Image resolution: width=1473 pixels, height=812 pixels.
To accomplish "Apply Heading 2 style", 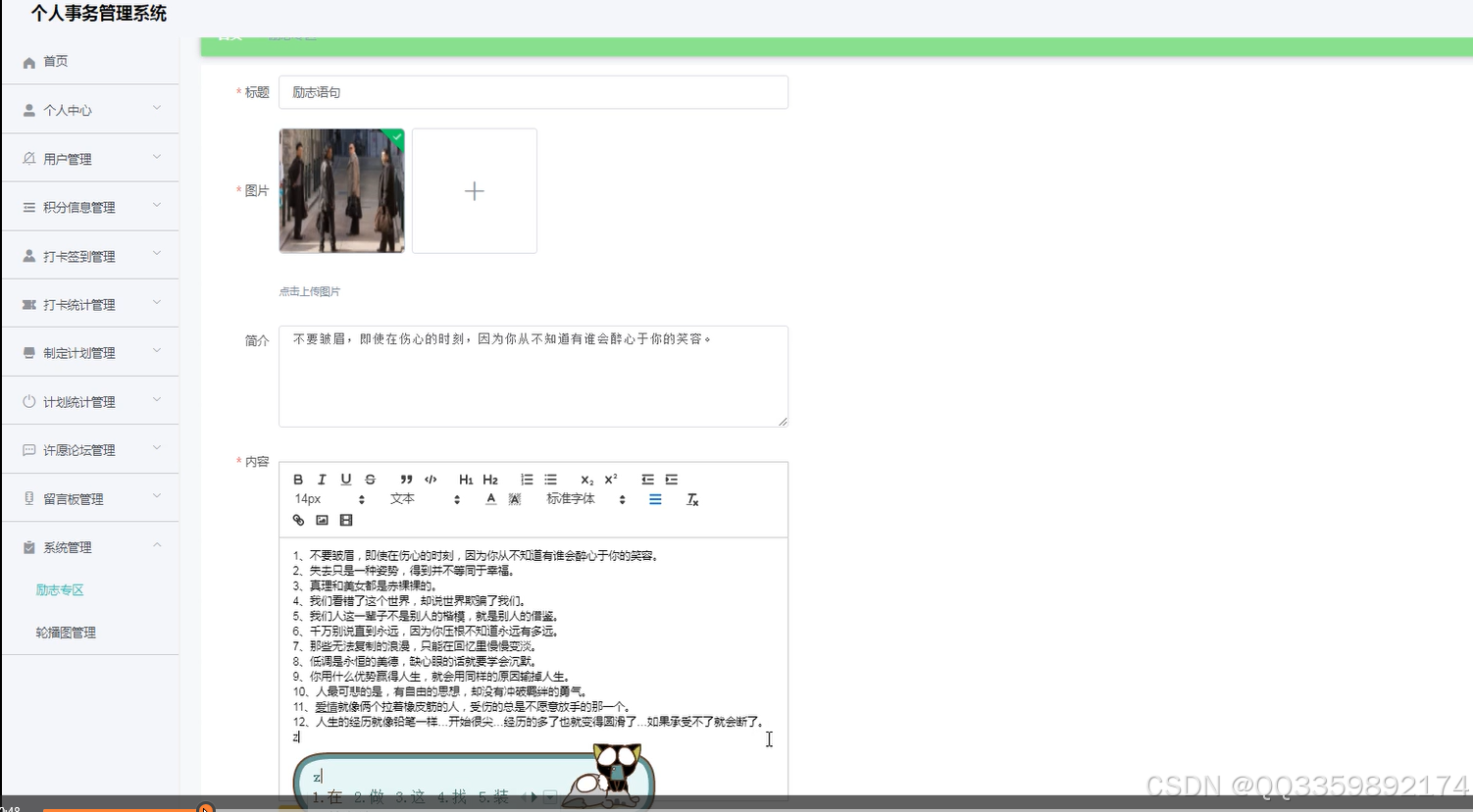I will tap(490, 480).
